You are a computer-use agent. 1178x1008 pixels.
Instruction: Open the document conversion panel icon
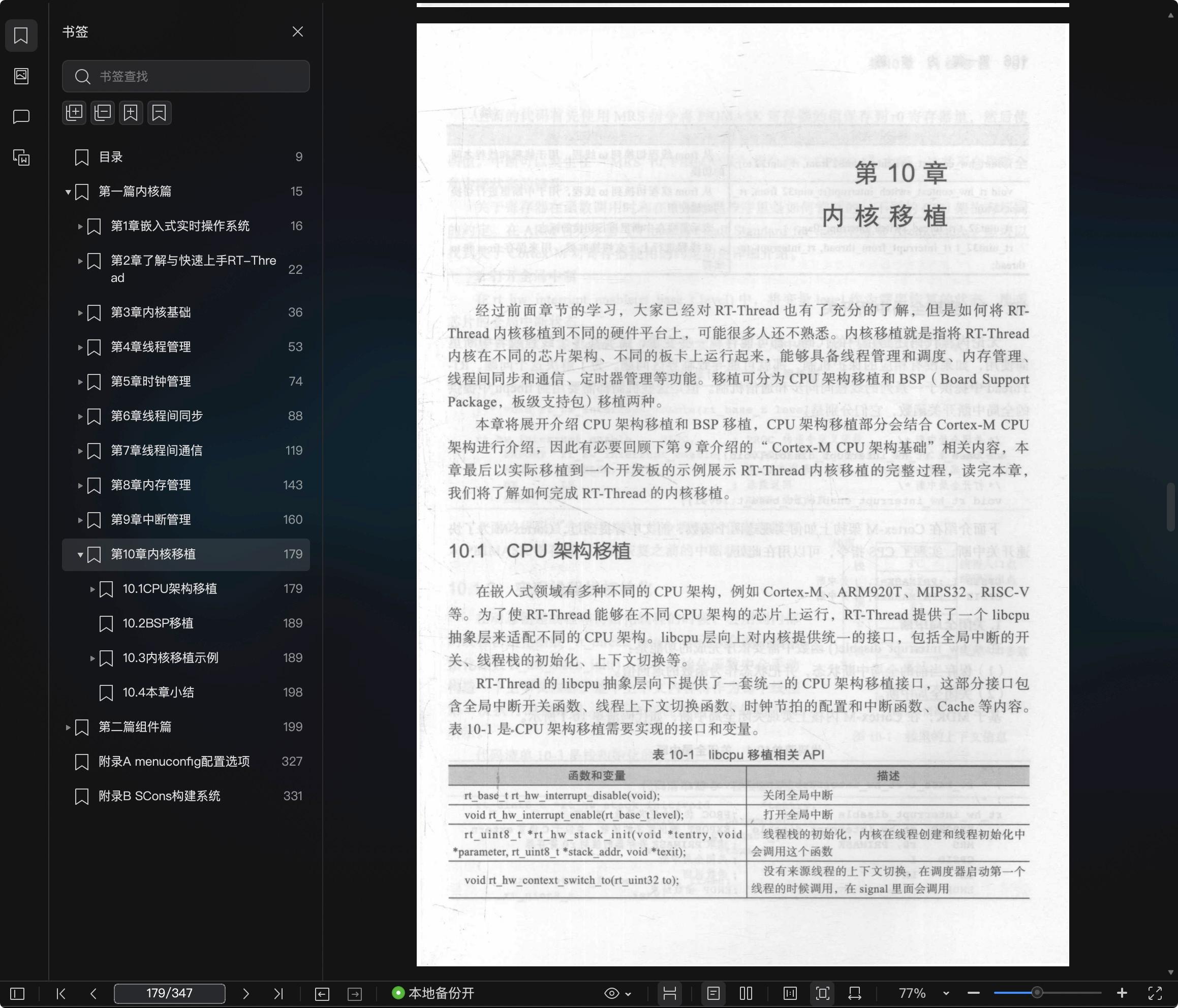pos(21,157)
